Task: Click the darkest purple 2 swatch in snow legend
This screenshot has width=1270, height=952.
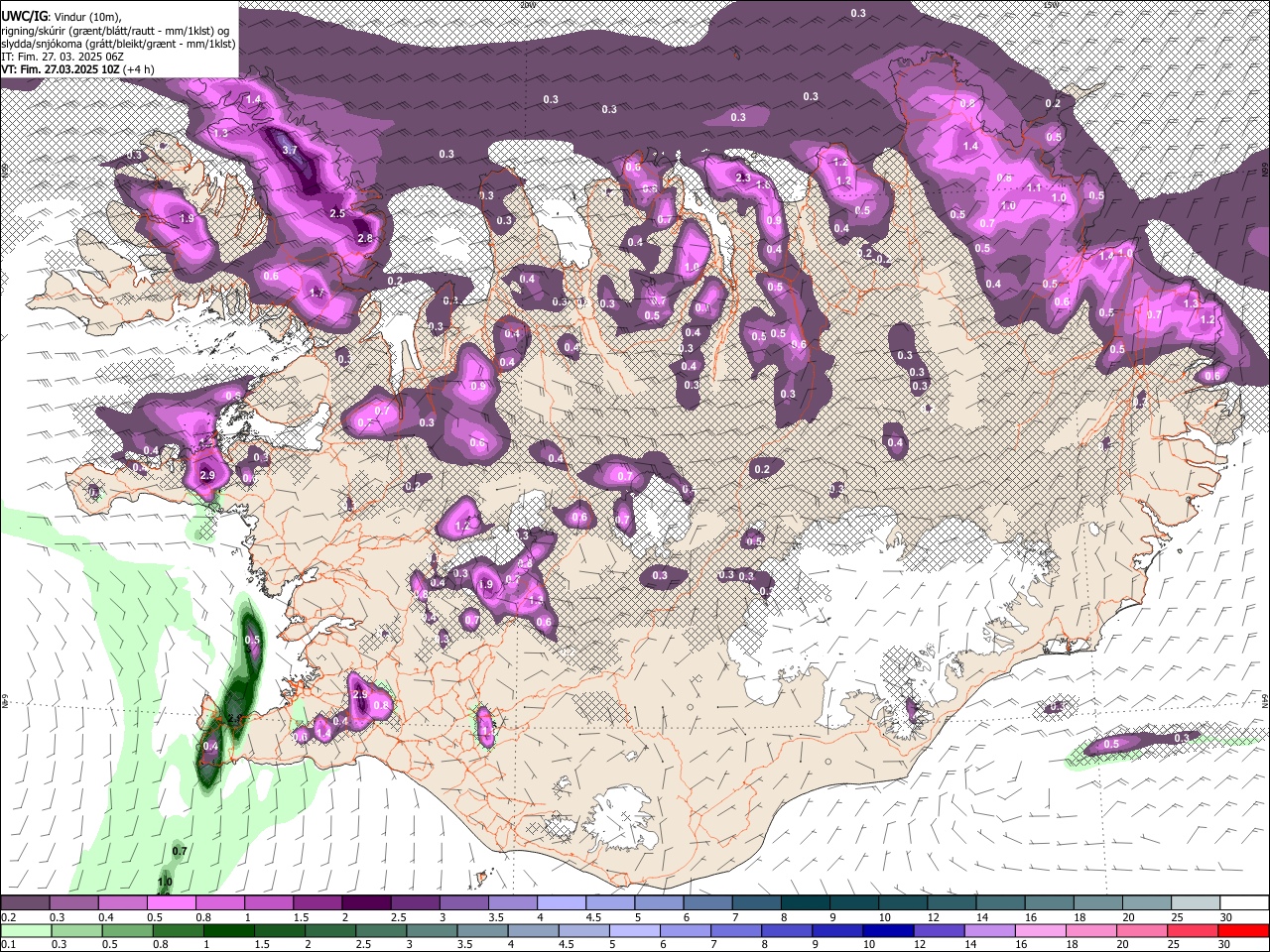Action: coord(366,903)
